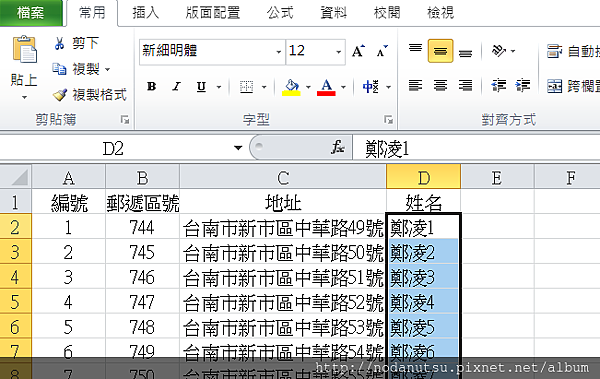Screen dimensions: 600x379
Task: Align cell text right
Action: [x=465, y=85]
